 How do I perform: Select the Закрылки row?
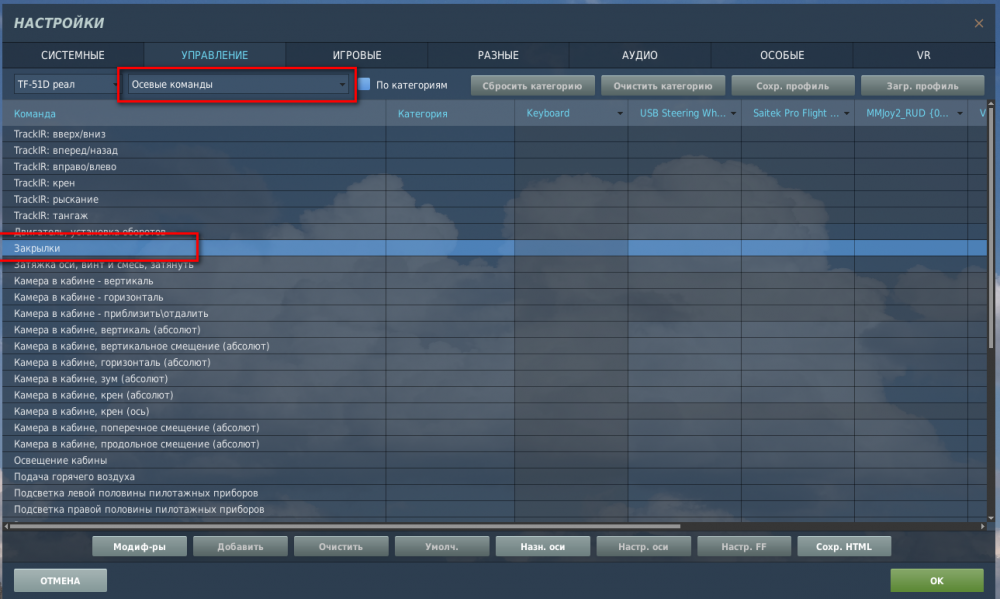pyautogui.click(x=495, y=248)
